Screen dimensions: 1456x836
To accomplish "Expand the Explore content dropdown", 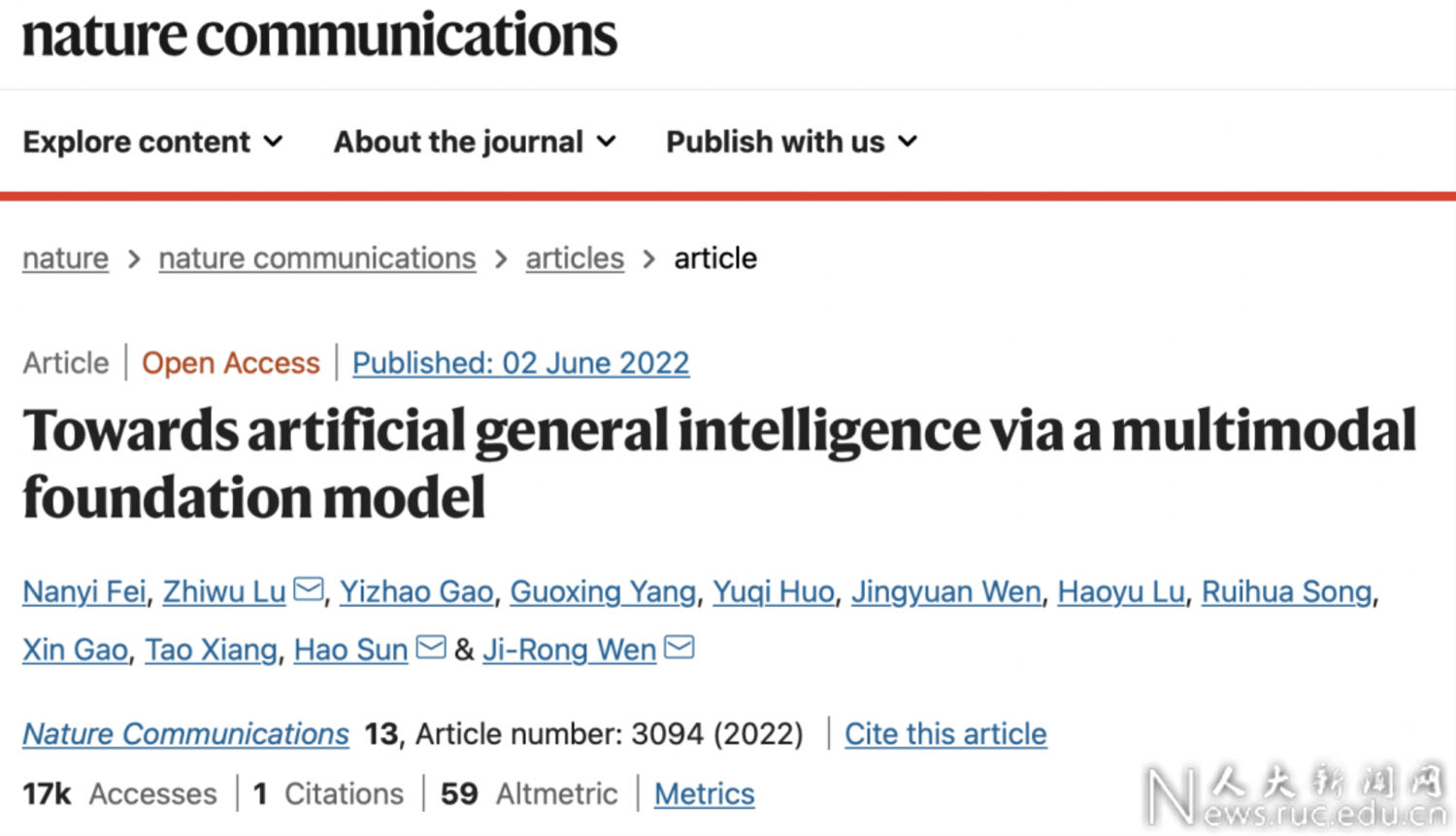I will (153, 142).
